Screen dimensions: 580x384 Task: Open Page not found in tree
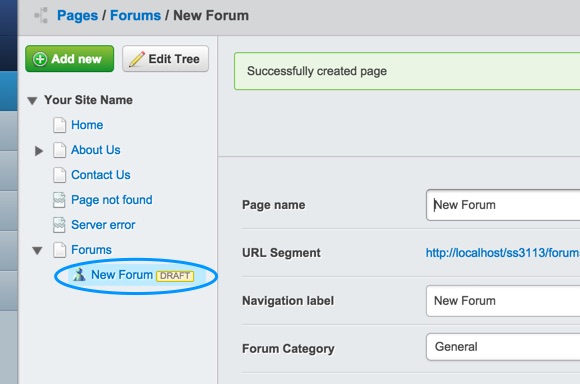tap(112, 200)
